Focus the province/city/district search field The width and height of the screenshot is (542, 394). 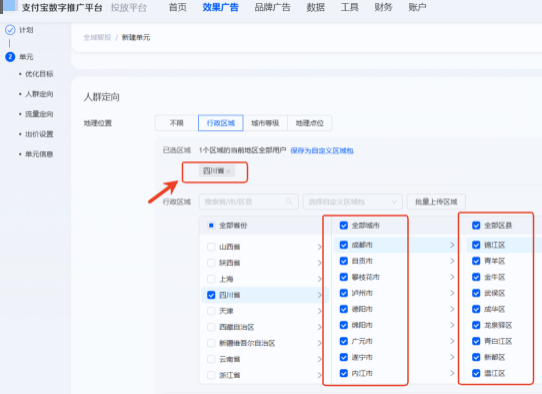coord(248,201)
